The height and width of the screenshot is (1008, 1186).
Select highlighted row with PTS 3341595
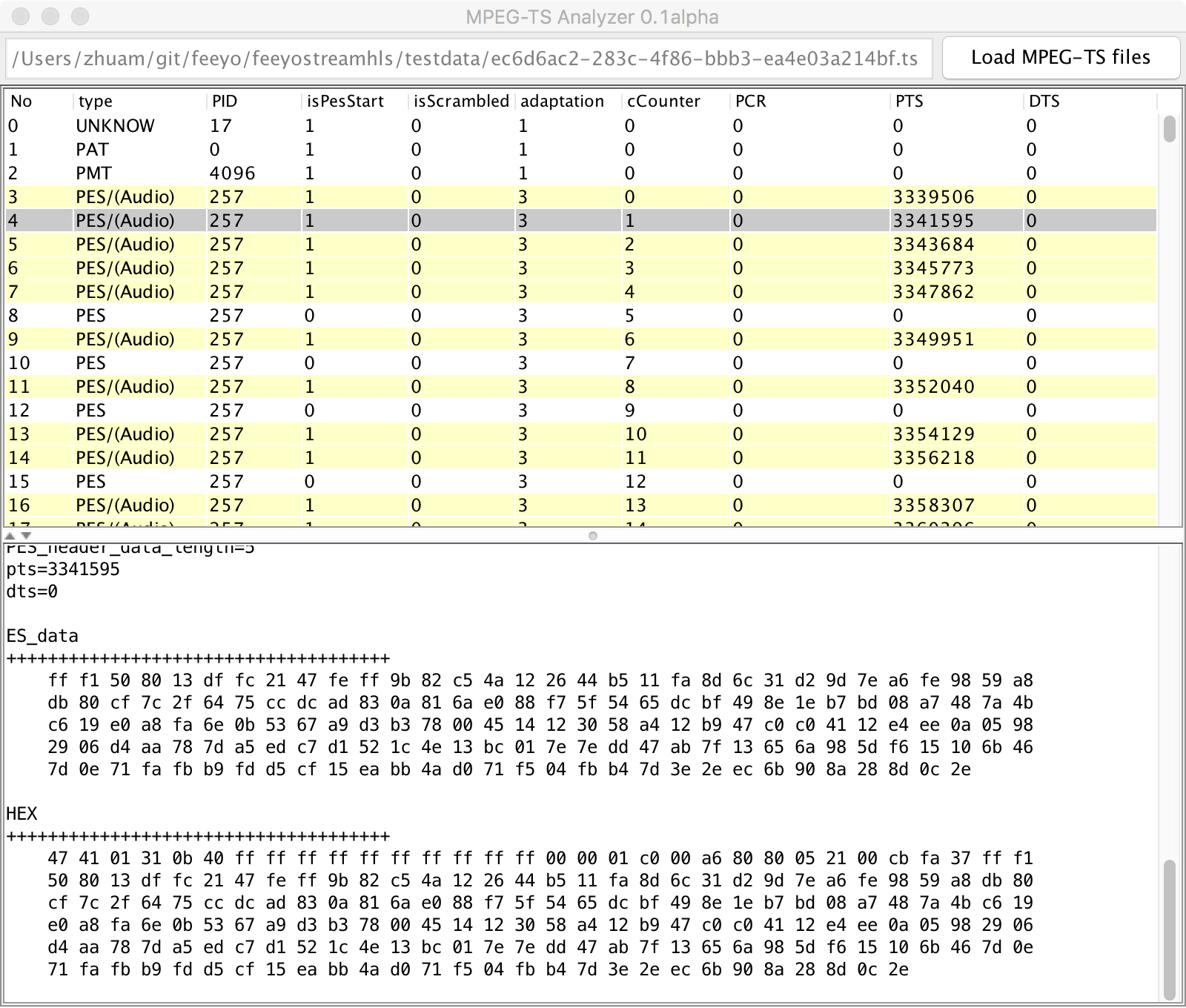581,221
